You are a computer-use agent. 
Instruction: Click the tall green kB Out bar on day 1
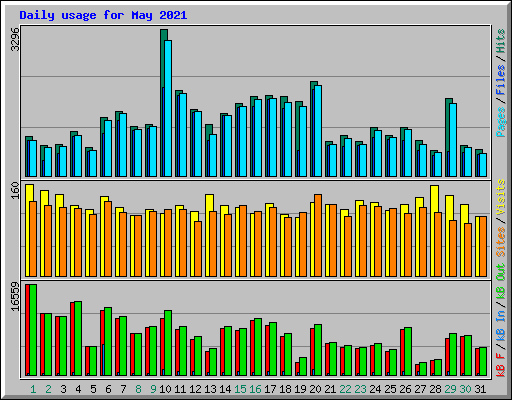[33, 330]
